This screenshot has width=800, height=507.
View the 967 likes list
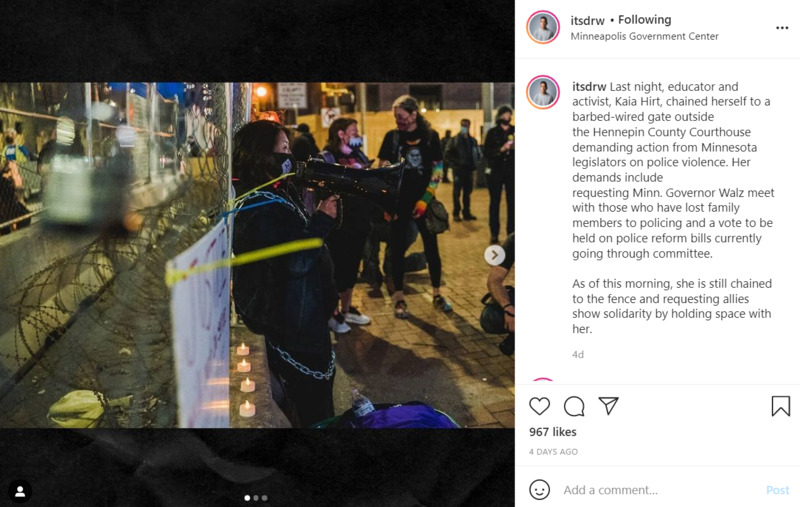click(x=553, y=432)
